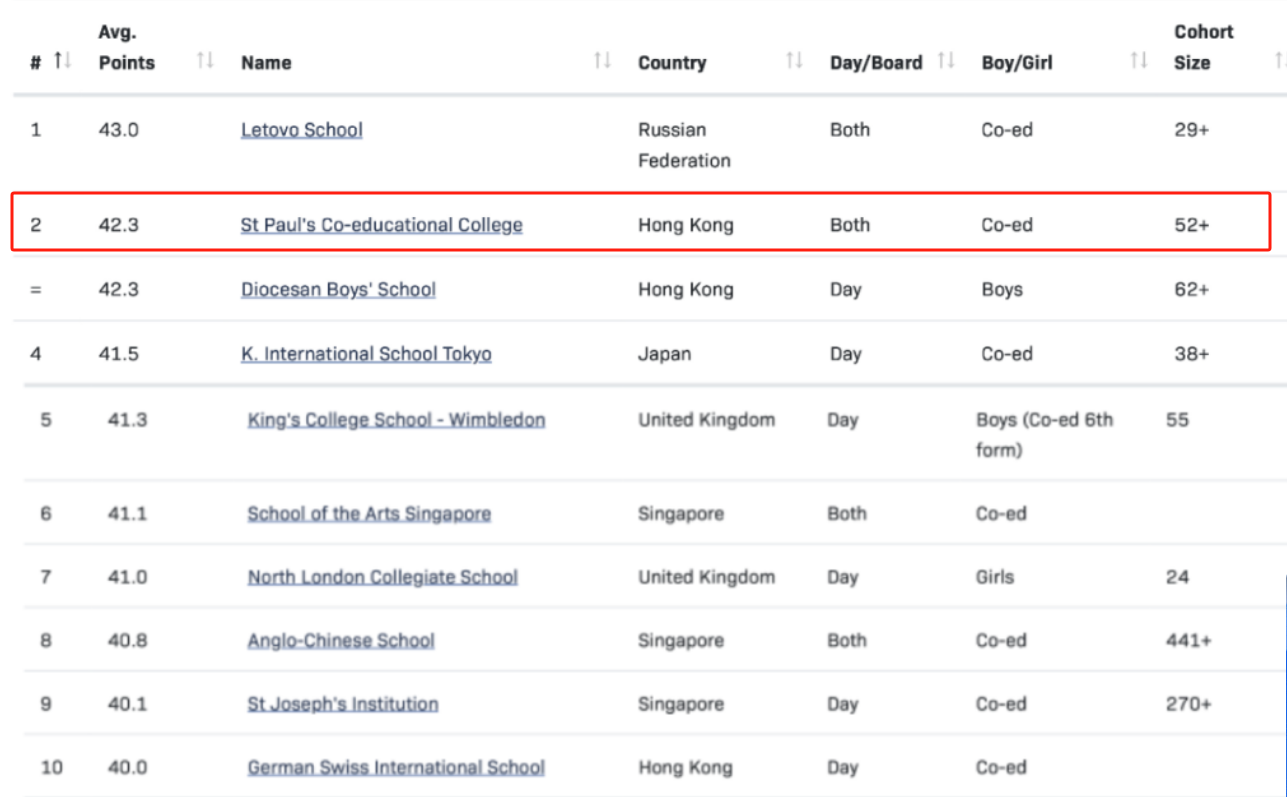Image resolution: width=1287 pixels, height=797 pixels.
Task: Sort table by rank number column
Action: pyautogui.click(x=62, y=61)
